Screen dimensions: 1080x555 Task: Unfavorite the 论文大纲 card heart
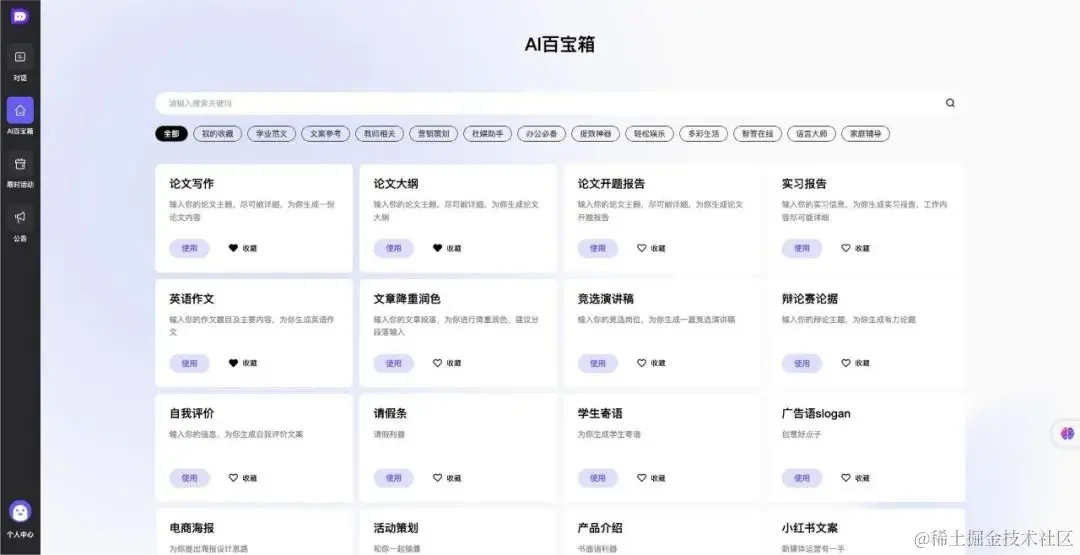pyautogui.click(x=437, y=248)
